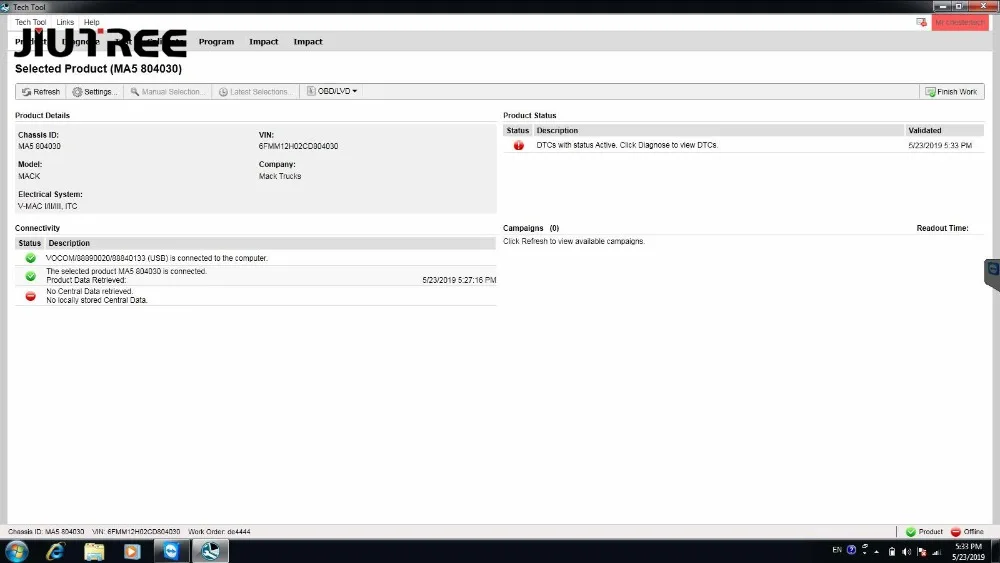Open the volume speaker icon in the tray
Screen dimensions: 1000x563
coord(906,552)
